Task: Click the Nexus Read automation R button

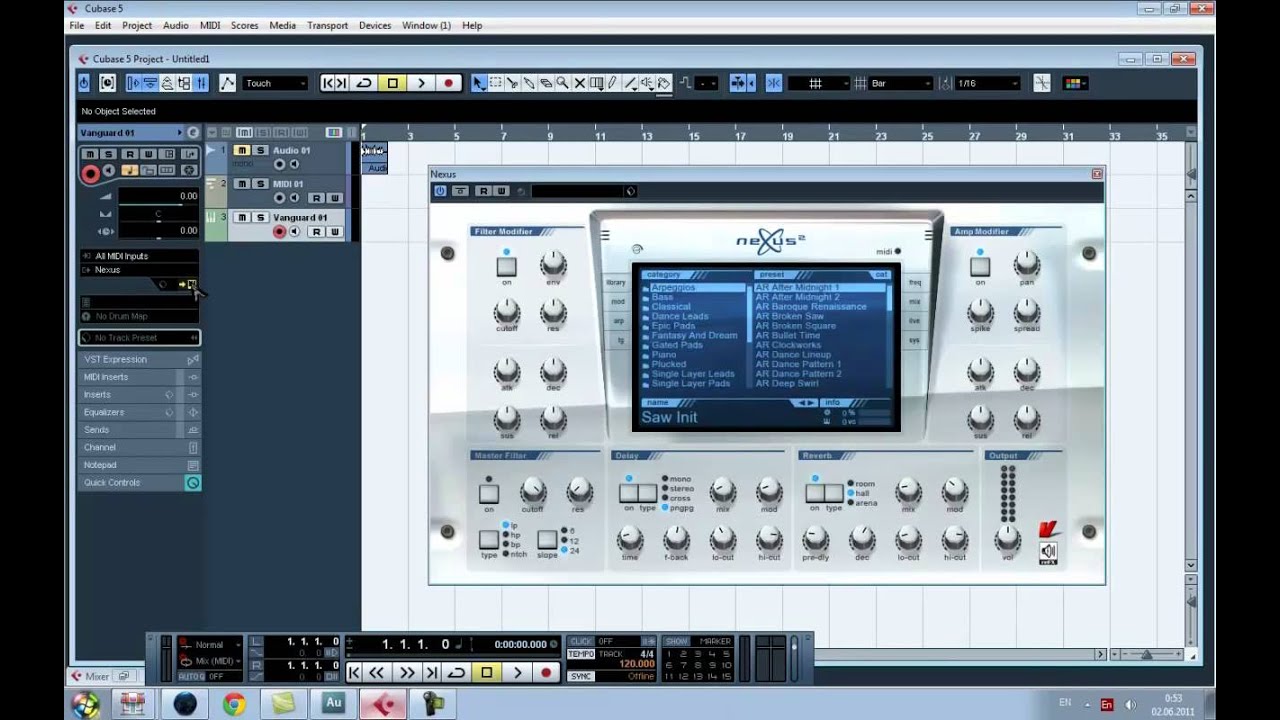Action: 483,191
